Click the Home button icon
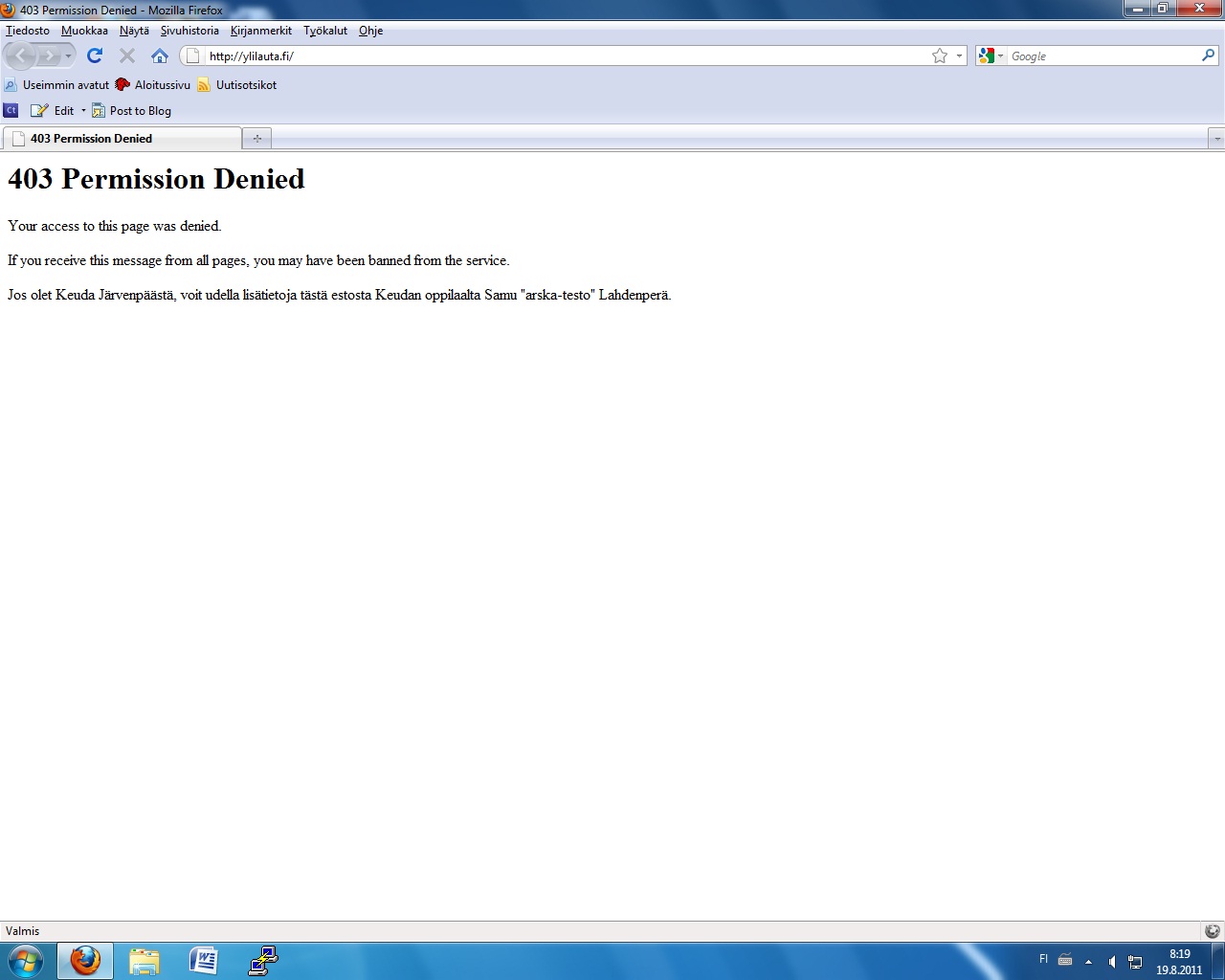This screenshot has height=980, width=1225. 160,56
